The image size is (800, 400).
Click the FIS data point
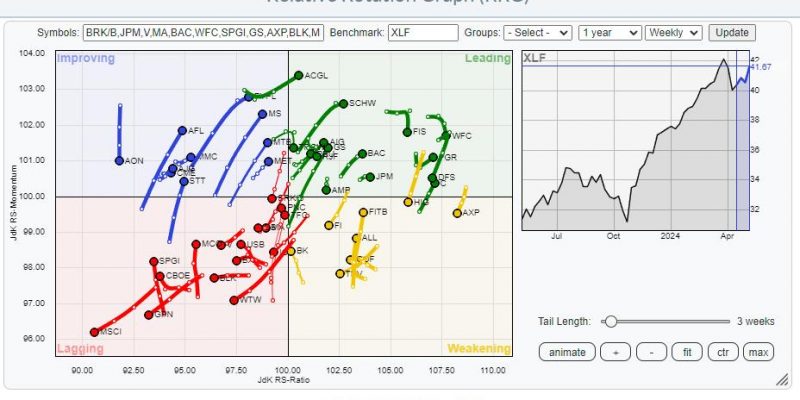coord(407,132)
